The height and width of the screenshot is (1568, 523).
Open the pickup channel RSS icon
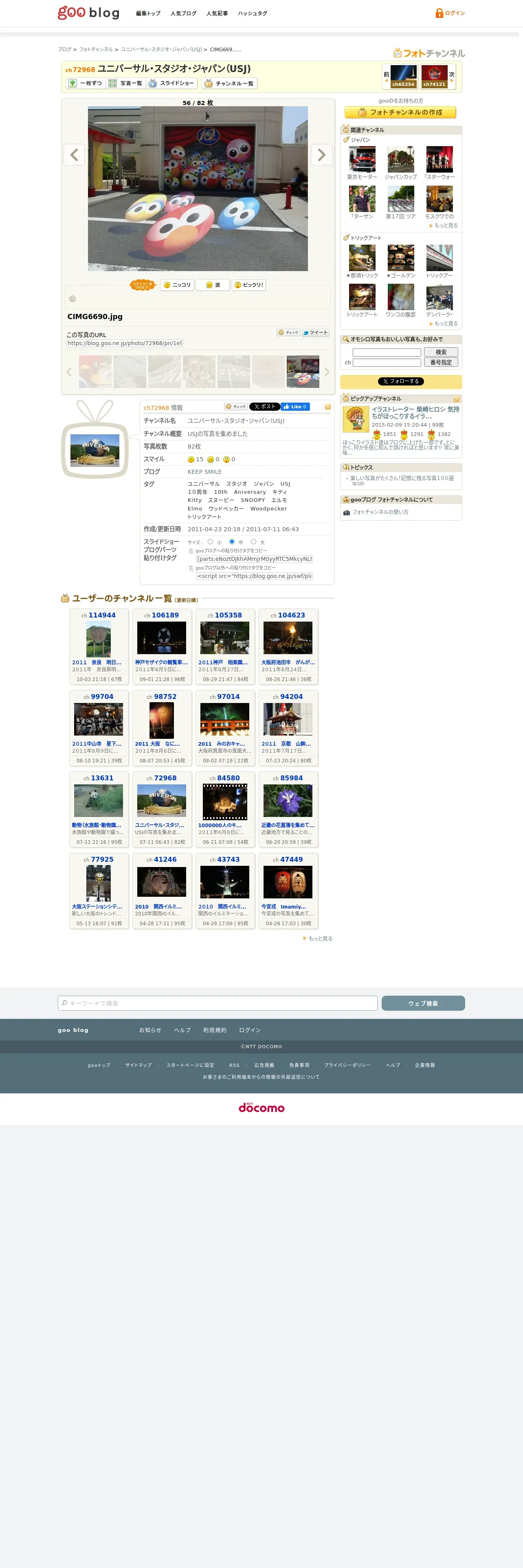(x=457, y=399)
